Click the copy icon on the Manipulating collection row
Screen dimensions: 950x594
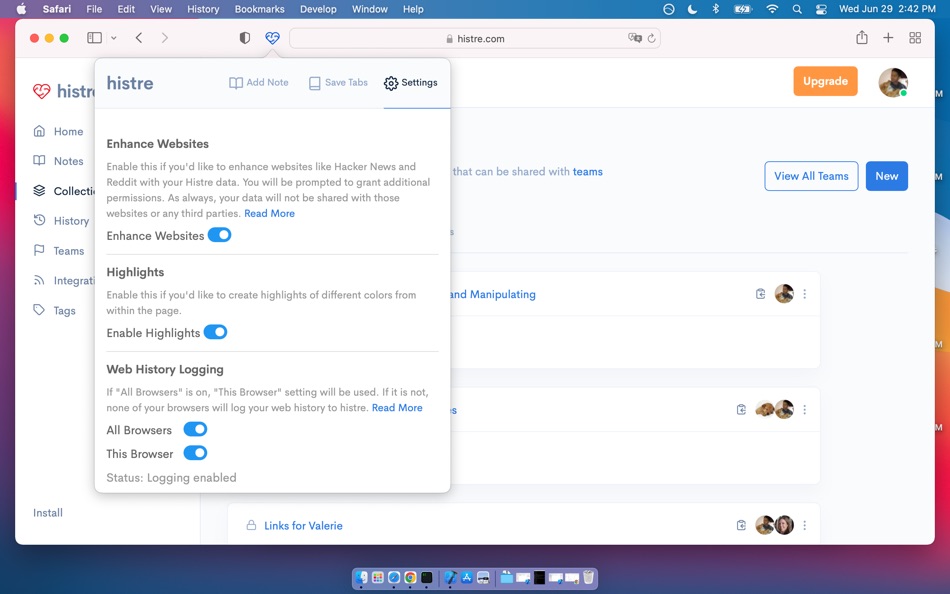click(x=760, y=294)
